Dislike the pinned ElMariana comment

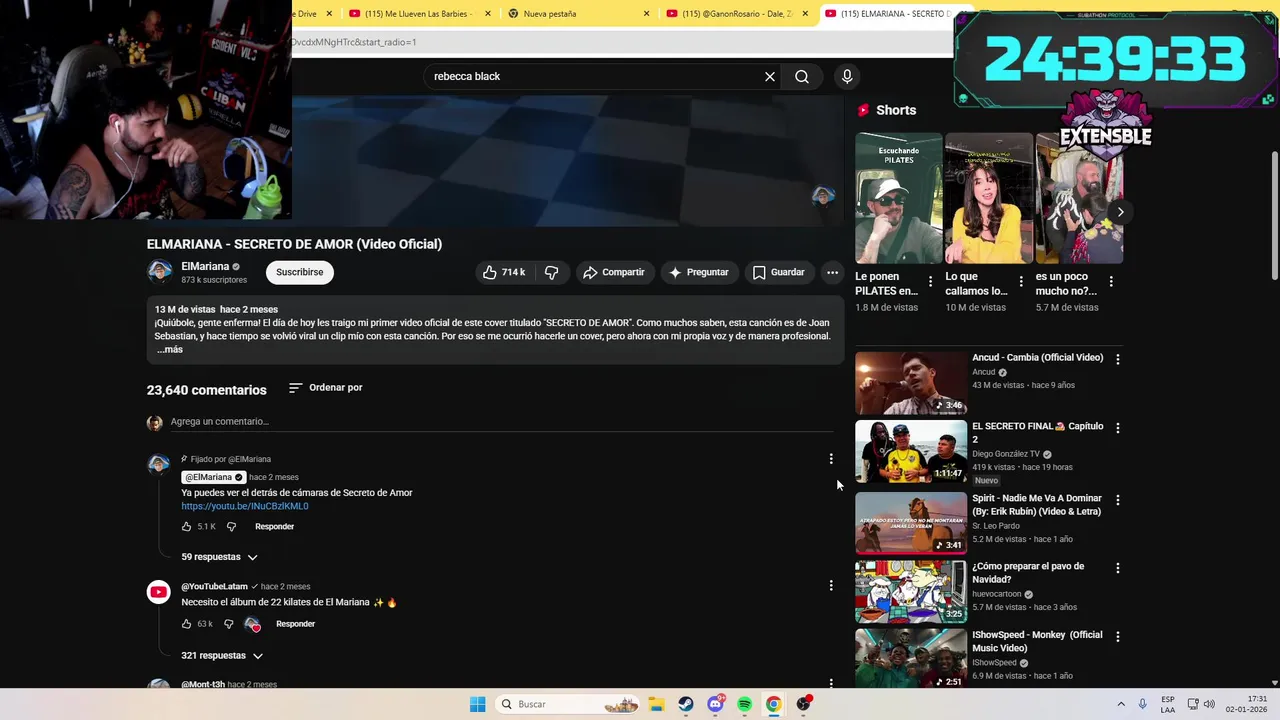coord(231,526)
